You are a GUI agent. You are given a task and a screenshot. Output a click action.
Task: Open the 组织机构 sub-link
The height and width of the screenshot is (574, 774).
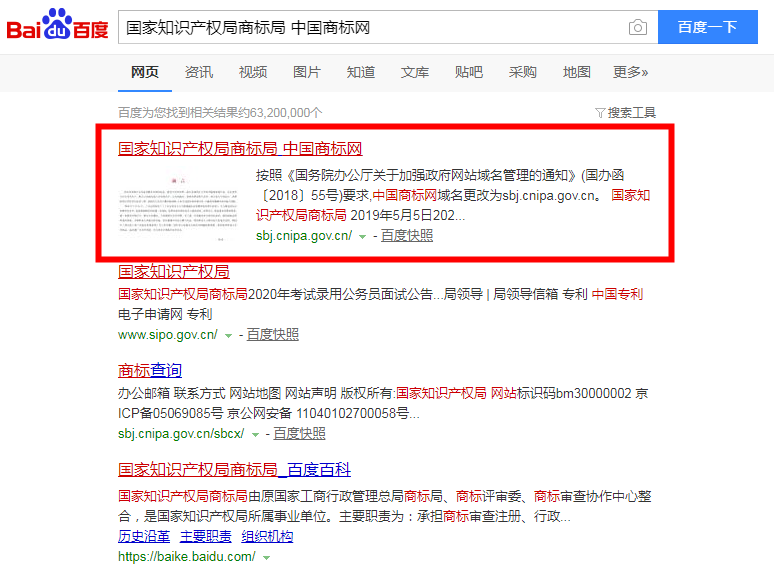(268, 536)
